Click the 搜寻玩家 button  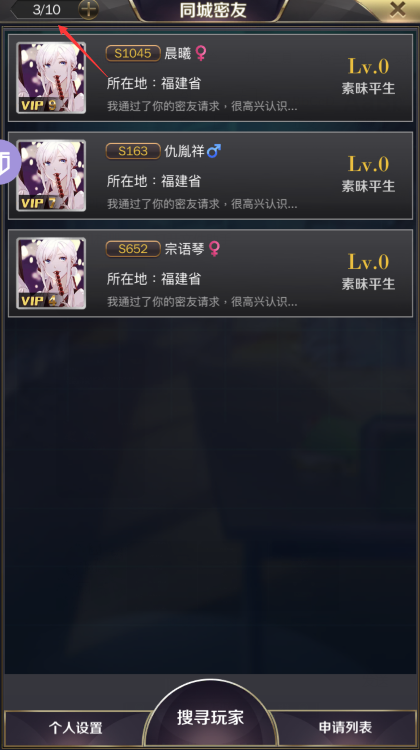pos(210,717)
